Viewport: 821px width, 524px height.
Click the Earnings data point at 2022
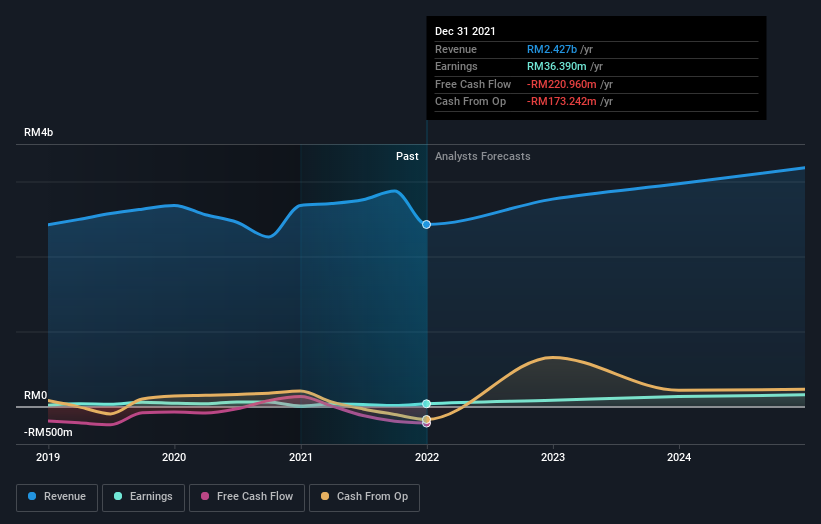pyautogui.click(x=427, y=404)
